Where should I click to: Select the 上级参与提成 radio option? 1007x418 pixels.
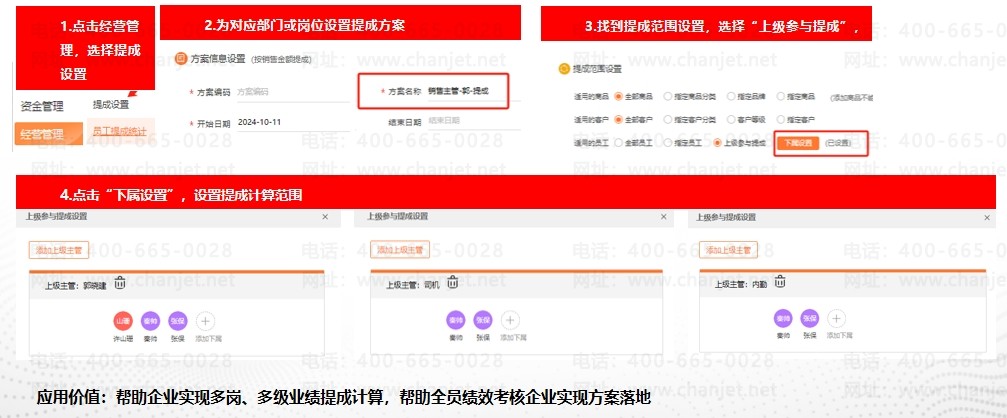click(x=718, y=143)
